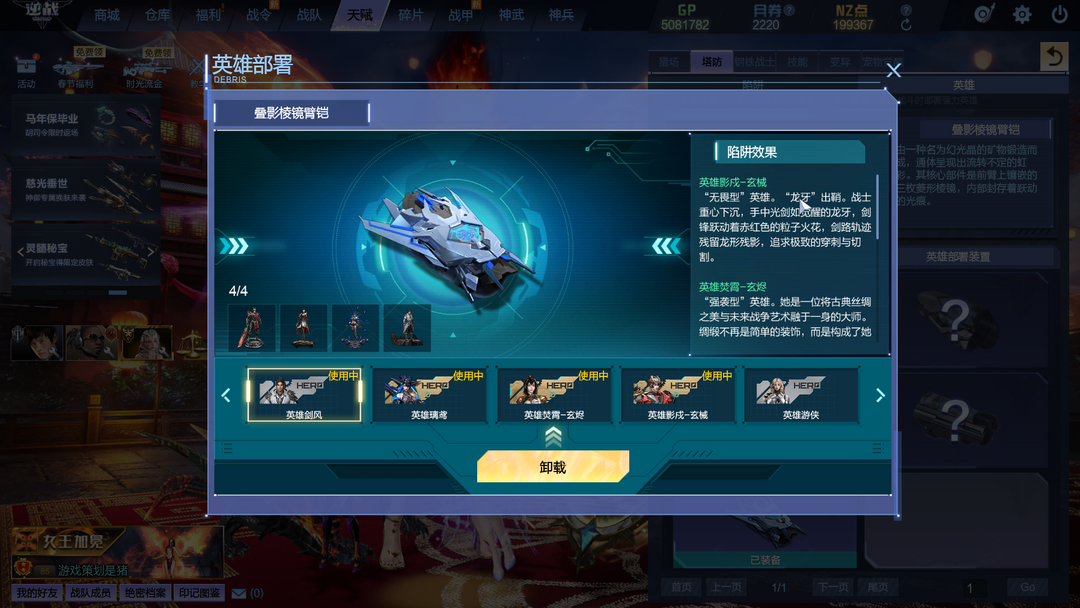
Task: Click the mail envelope icon
Action: coord(239,593)
